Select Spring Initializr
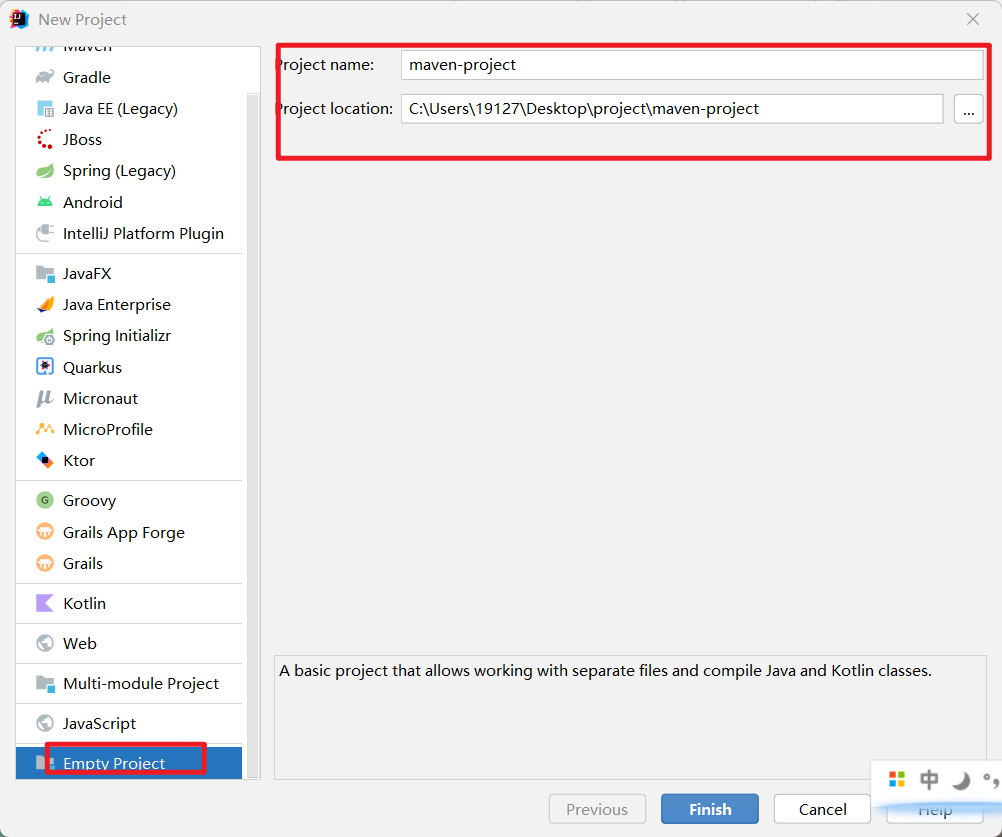This screenshot has height=837, width=1002. click(129, 336)
